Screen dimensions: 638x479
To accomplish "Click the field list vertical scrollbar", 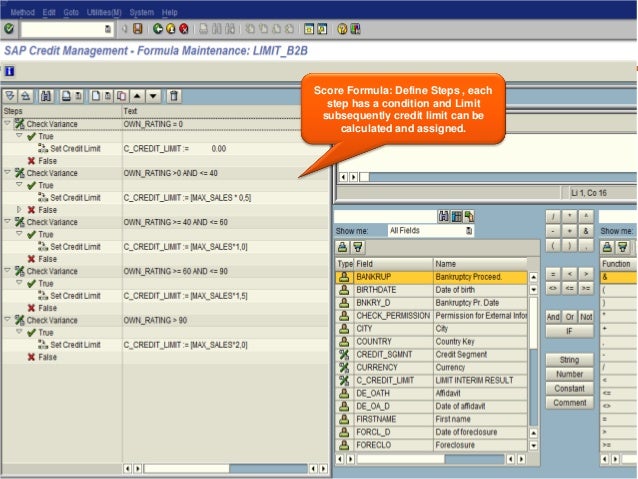I will [533, 361].
